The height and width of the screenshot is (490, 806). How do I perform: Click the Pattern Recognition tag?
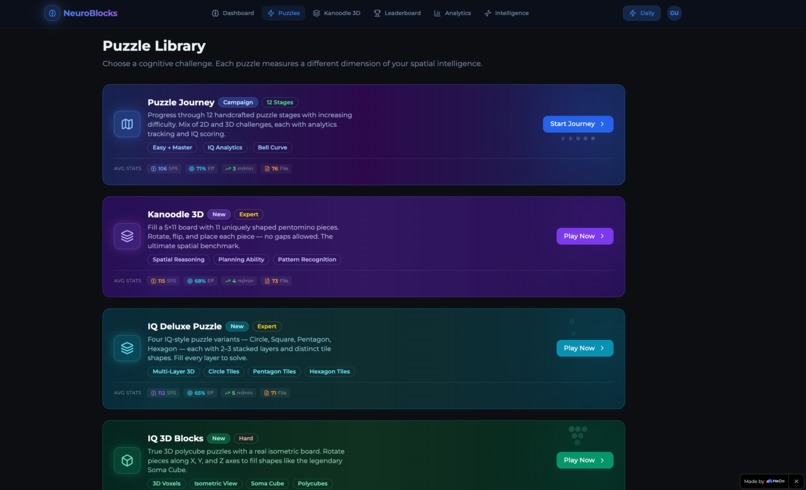pyautogui.click(x=307, y=260)
